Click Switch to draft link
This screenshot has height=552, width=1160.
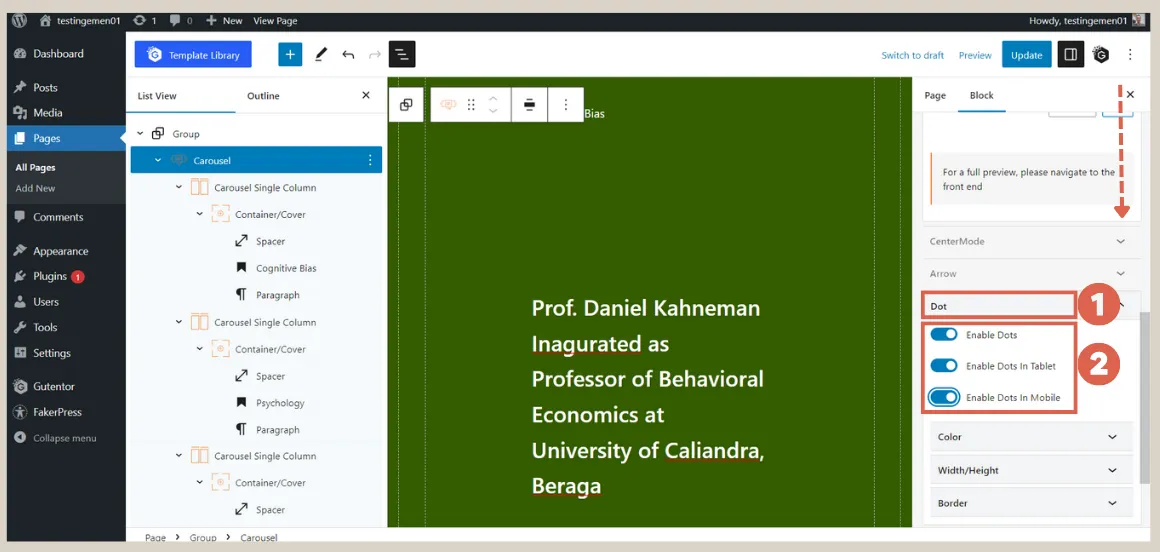912,55
